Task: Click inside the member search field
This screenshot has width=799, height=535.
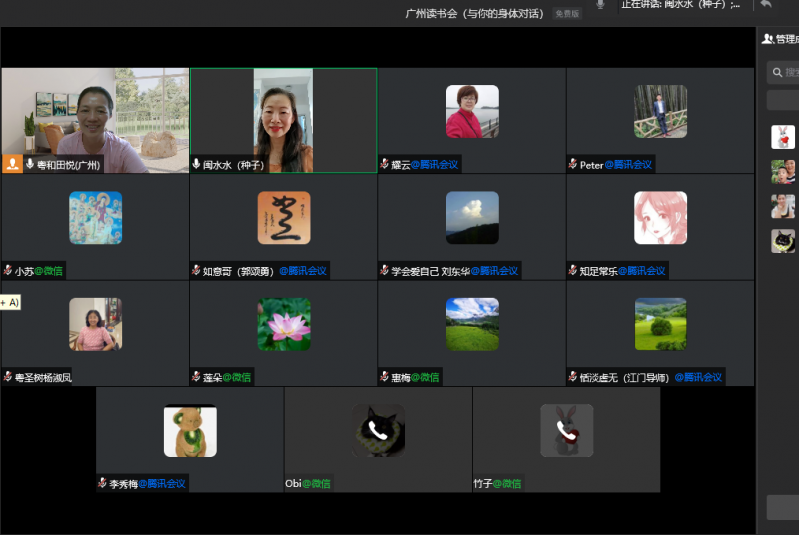Action: tap(791, 72)
